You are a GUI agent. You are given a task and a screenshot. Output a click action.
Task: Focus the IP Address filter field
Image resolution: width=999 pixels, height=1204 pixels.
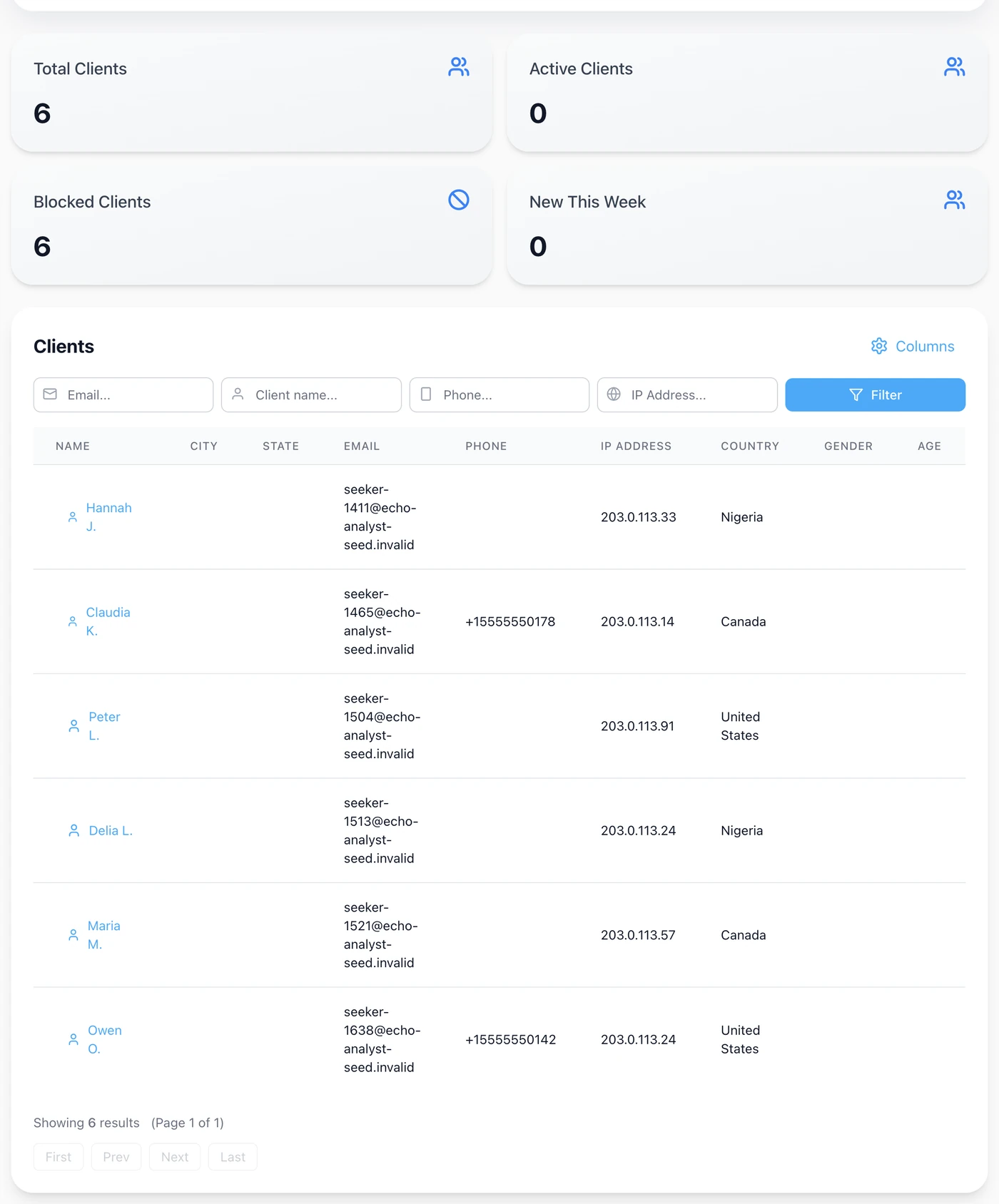pos(687,395)
